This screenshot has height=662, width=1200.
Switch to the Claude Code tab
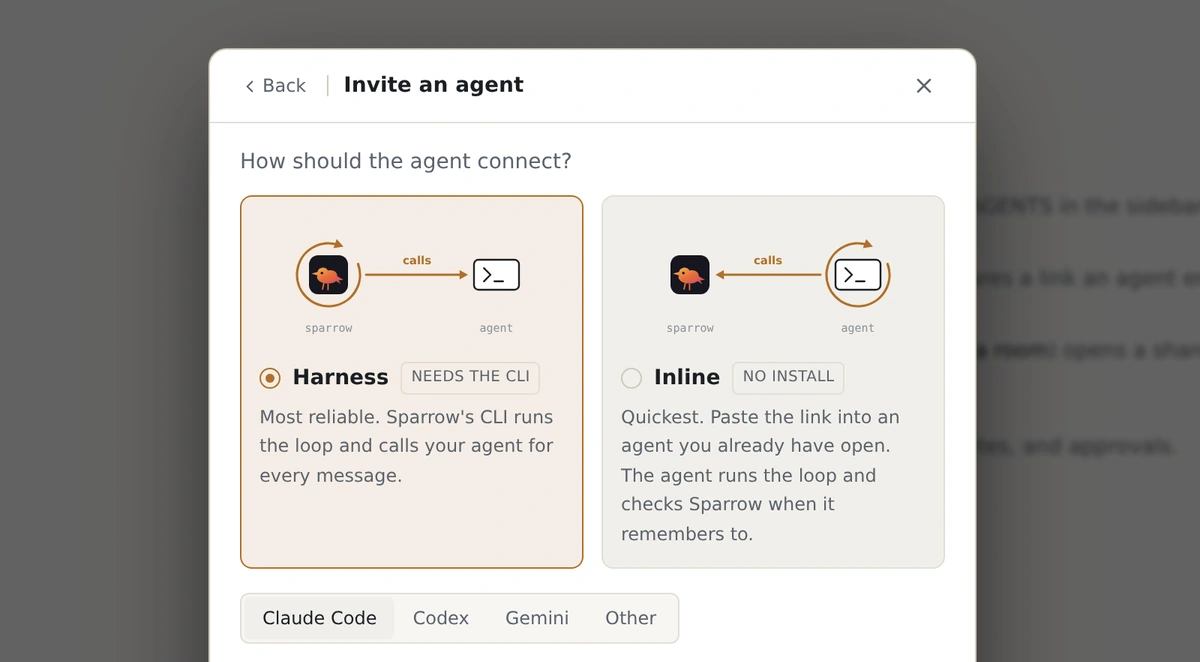tap(320, 618)
